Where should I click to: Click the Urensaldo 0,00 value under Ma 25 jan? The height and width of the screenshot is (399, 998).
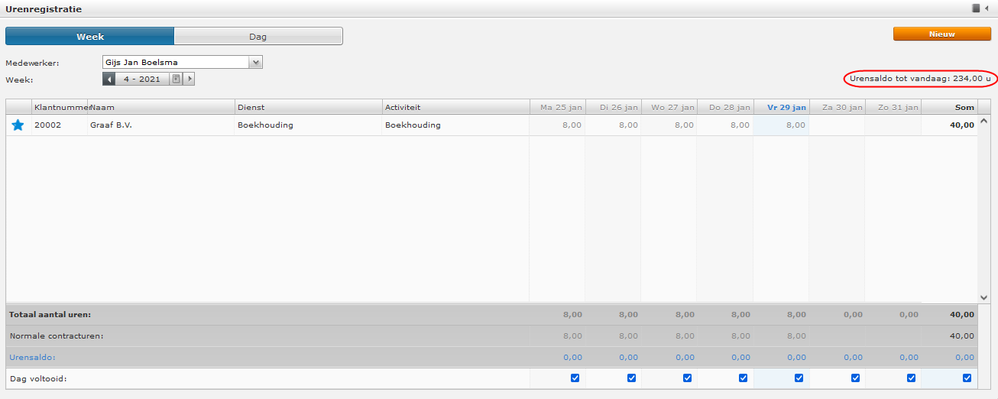click(572, 357)
